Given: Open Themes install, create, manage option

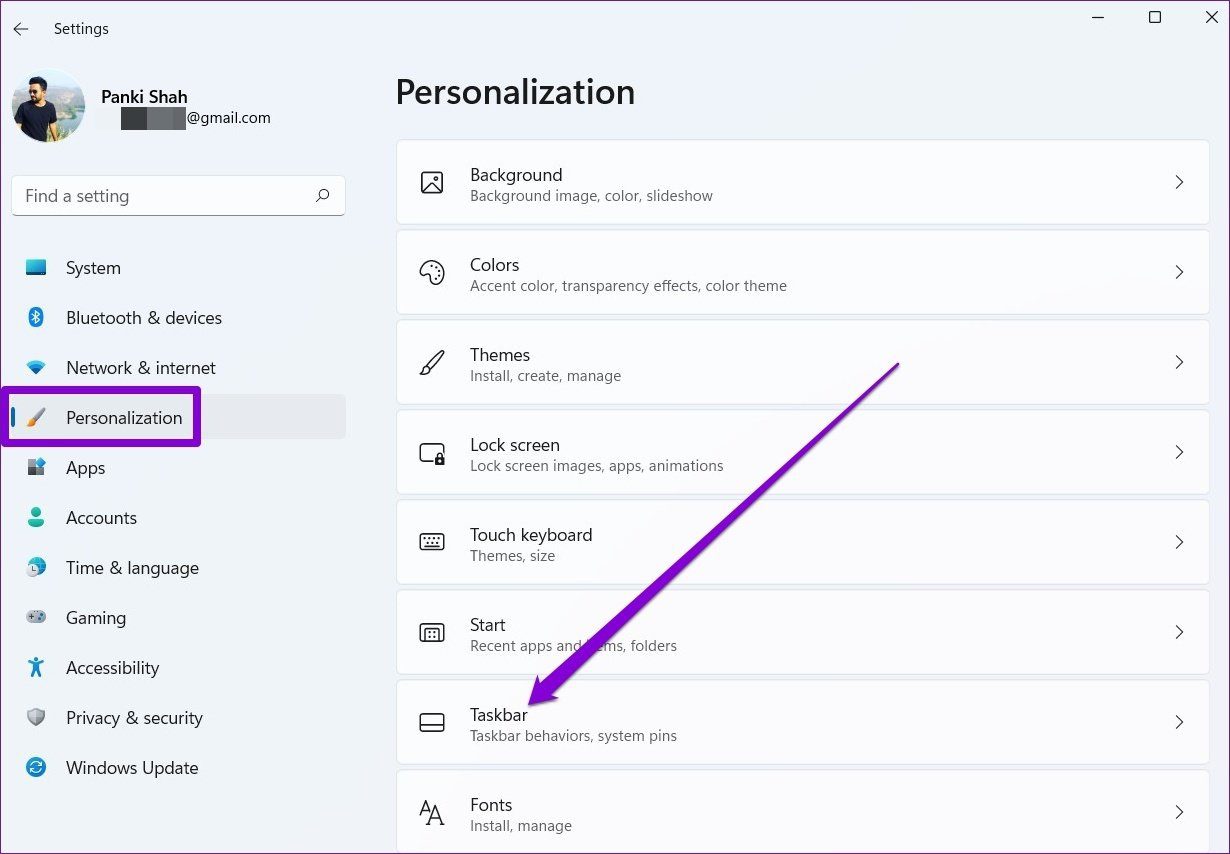Looking at the screenshot, I should click(x=803, y=362).
